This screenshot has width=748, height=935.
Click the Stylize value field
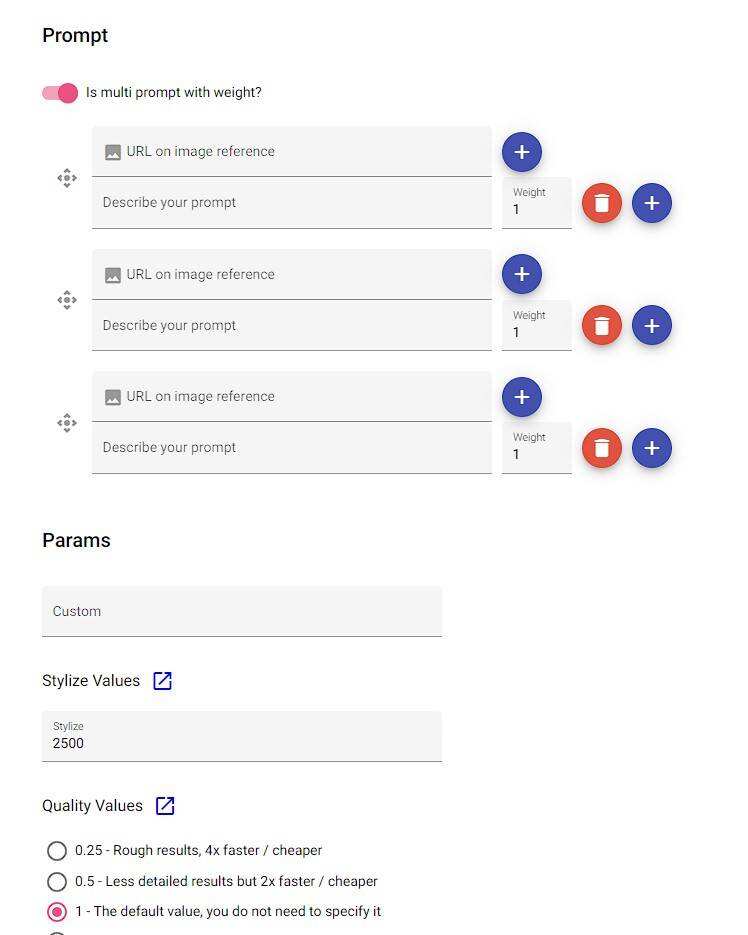pos(242,737)
